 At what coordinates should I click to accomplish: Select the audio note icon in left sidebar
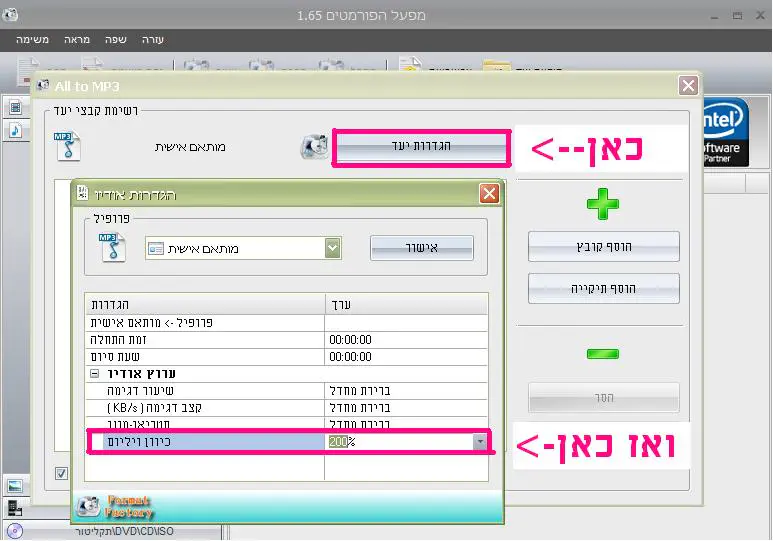pyautogui.click(x=16, y=130)
